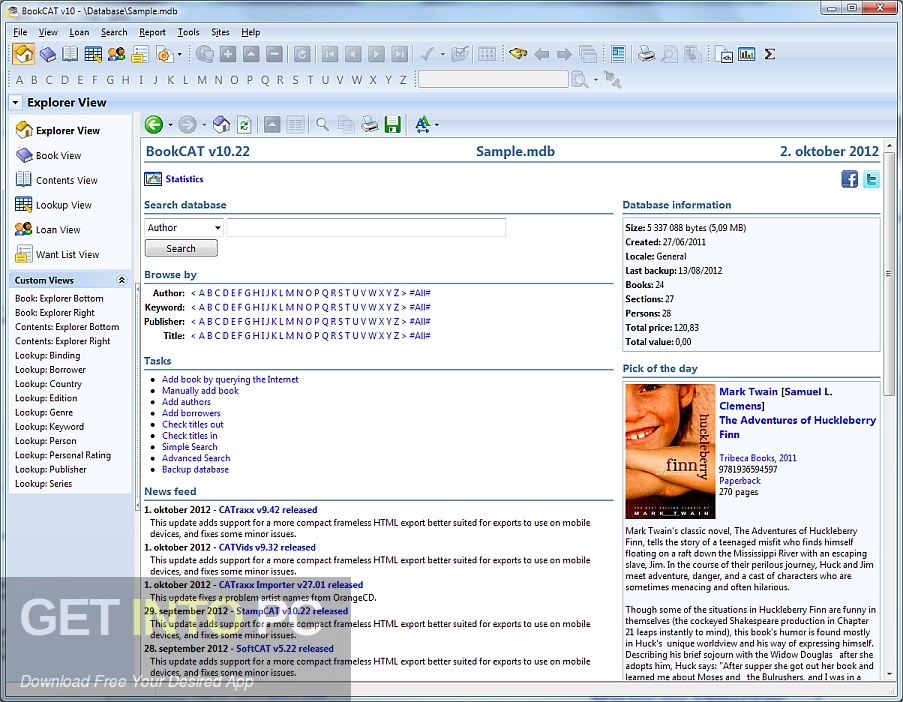The width and height of the screenshot is (903, 702).
Task: Open the Sites menu
Action: [220, 32]
